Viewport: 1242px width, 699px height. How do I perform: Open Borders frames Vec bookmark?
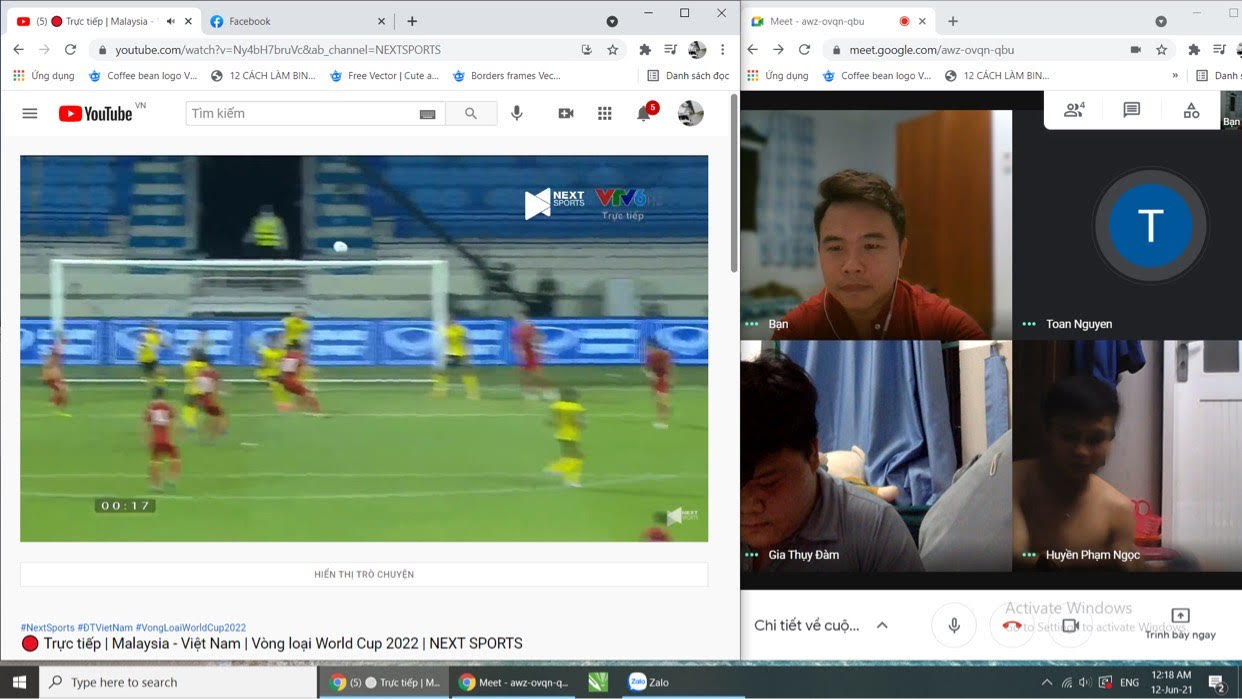point(505,76)
